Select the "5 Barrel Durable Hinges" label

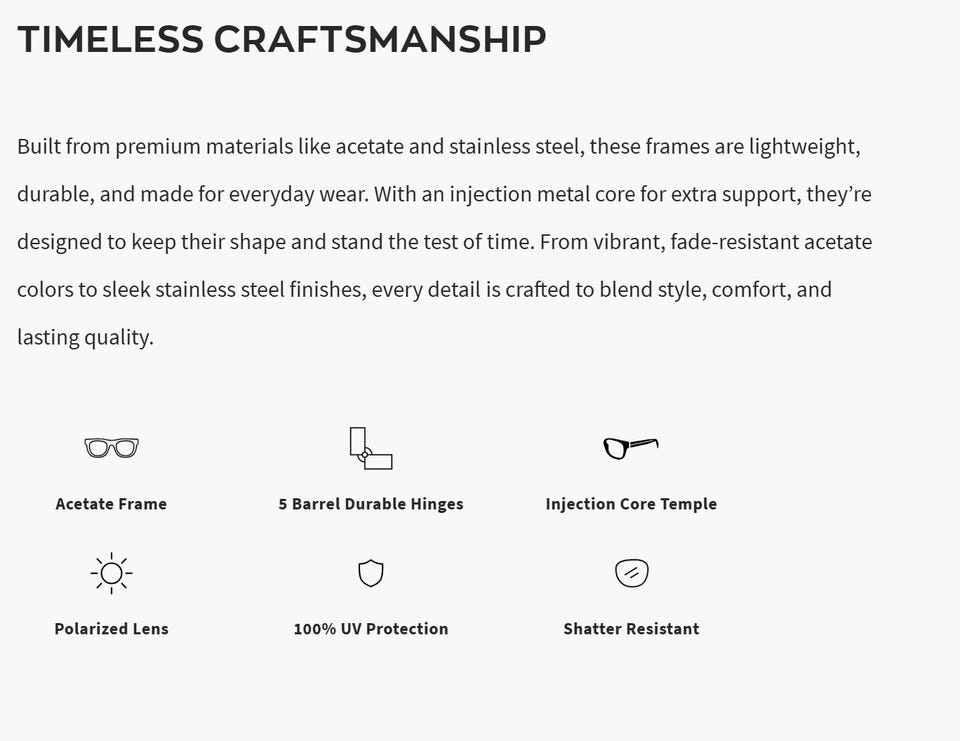coord(371,504)
